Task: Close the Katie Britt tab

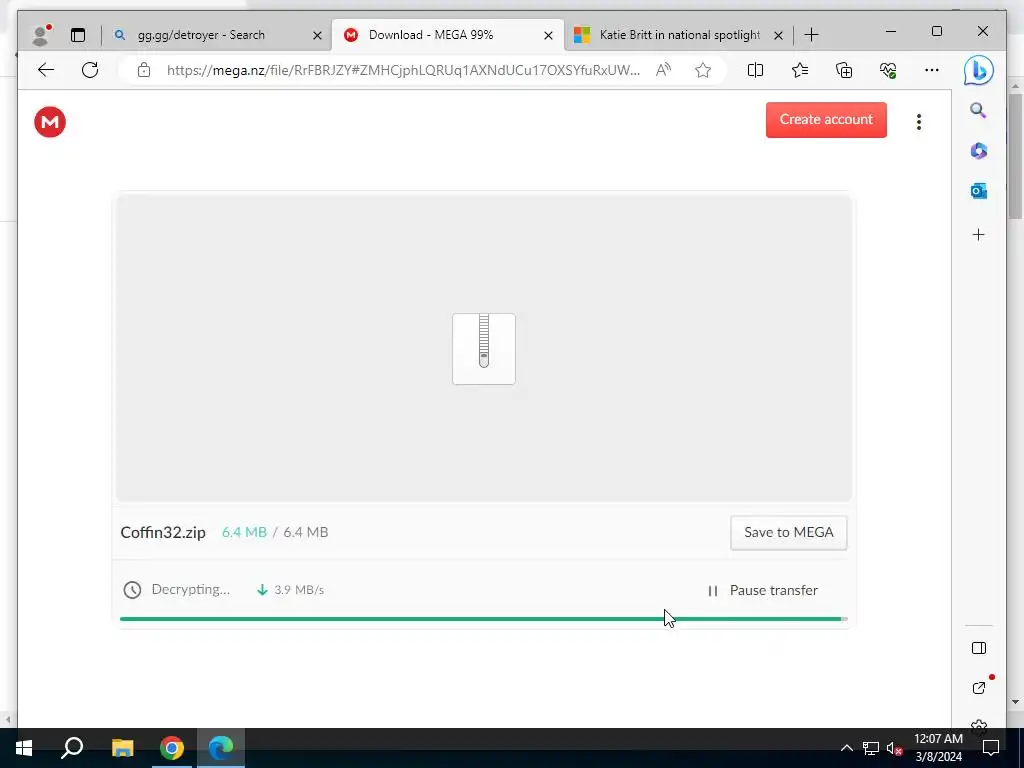Action: (x=778, y=35)
